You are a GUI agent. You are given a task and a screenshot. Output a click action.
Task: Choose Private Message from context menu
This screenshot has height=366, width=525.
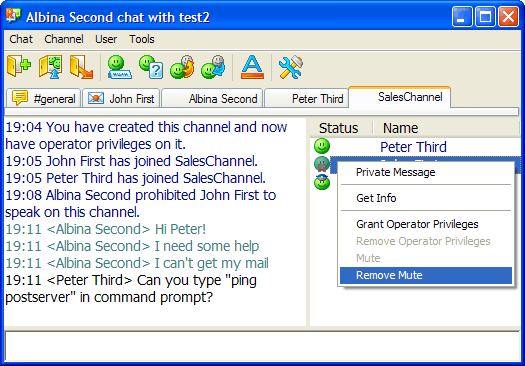426,172
